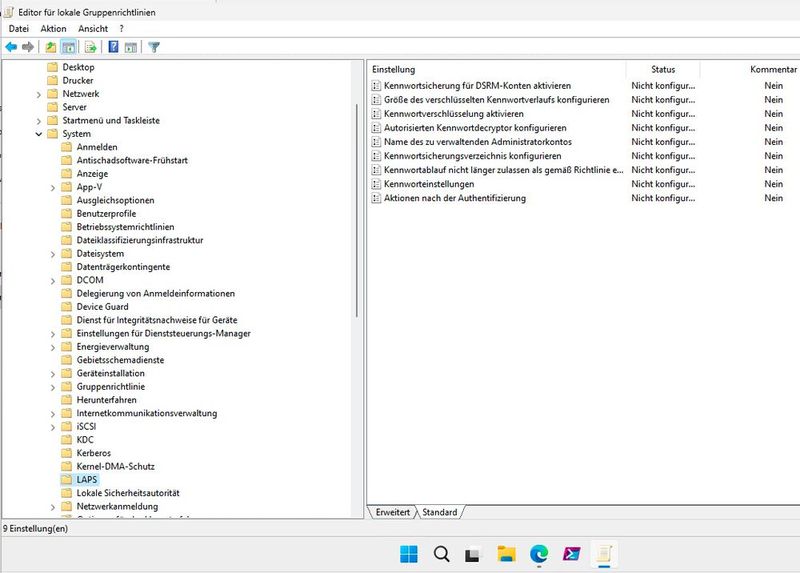Click the policy icon beside Kennworteinstellungen

(x=377, y=184)
